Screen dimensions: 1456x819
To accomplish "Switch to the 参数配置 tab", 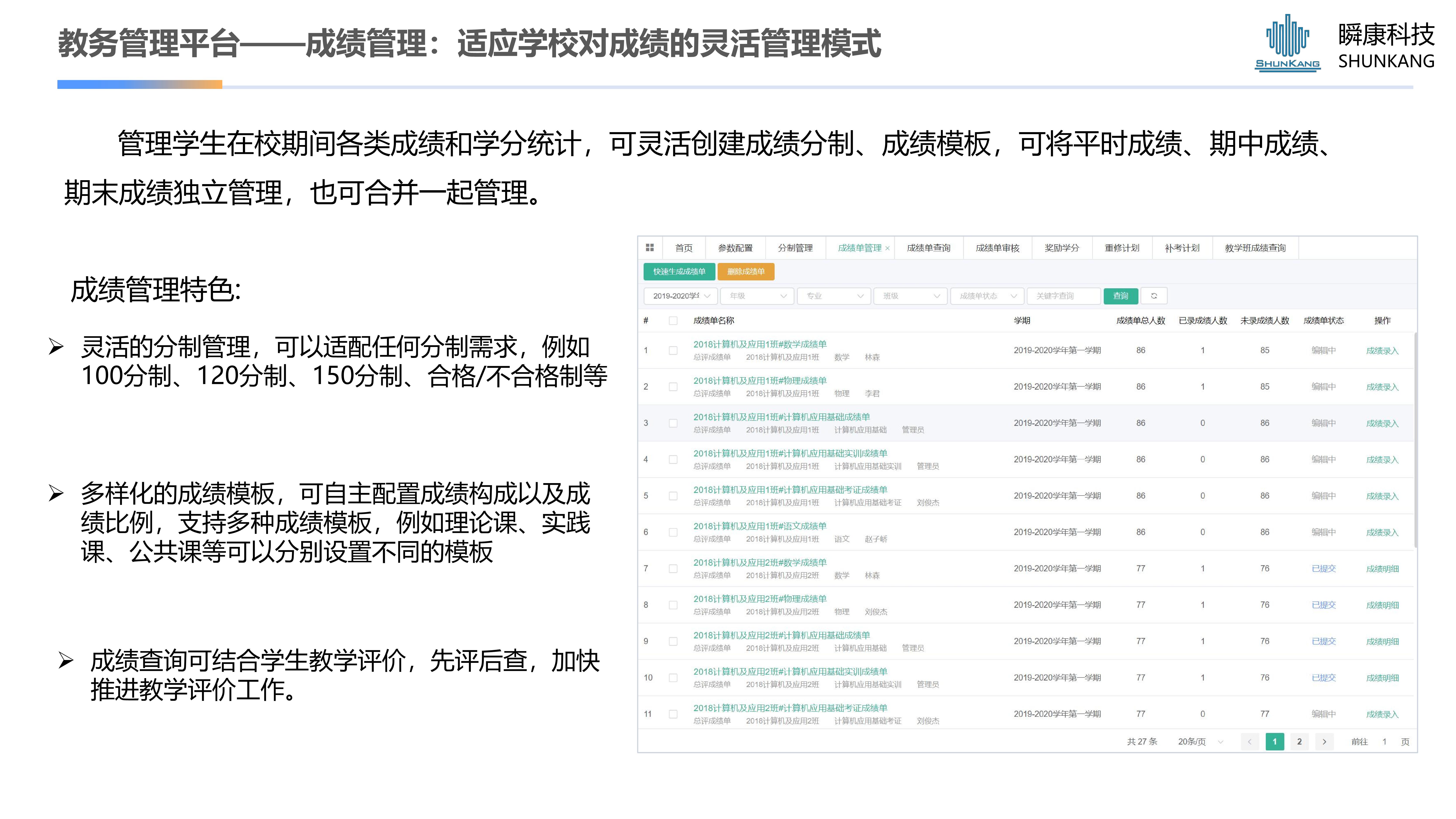I will [x=735, y=248].
